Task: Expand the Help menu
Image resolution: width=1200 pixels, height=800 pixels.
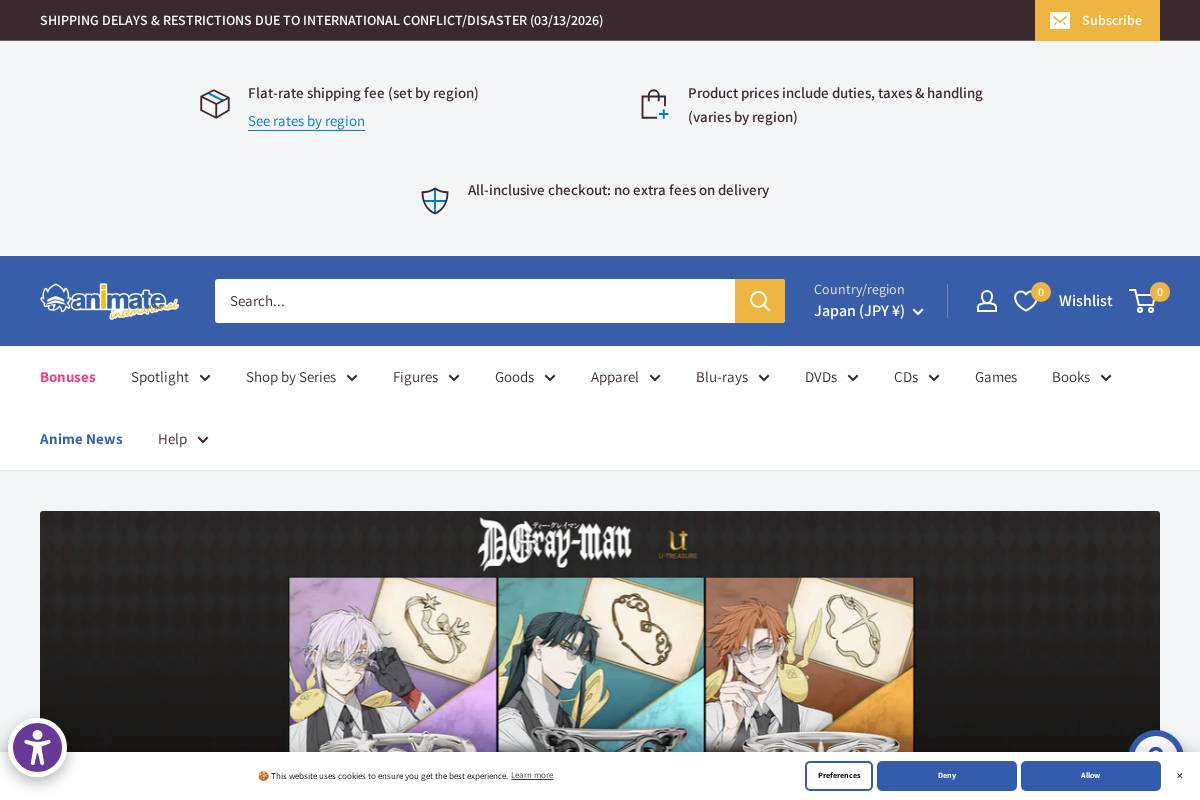Action: tap(183, 439)
